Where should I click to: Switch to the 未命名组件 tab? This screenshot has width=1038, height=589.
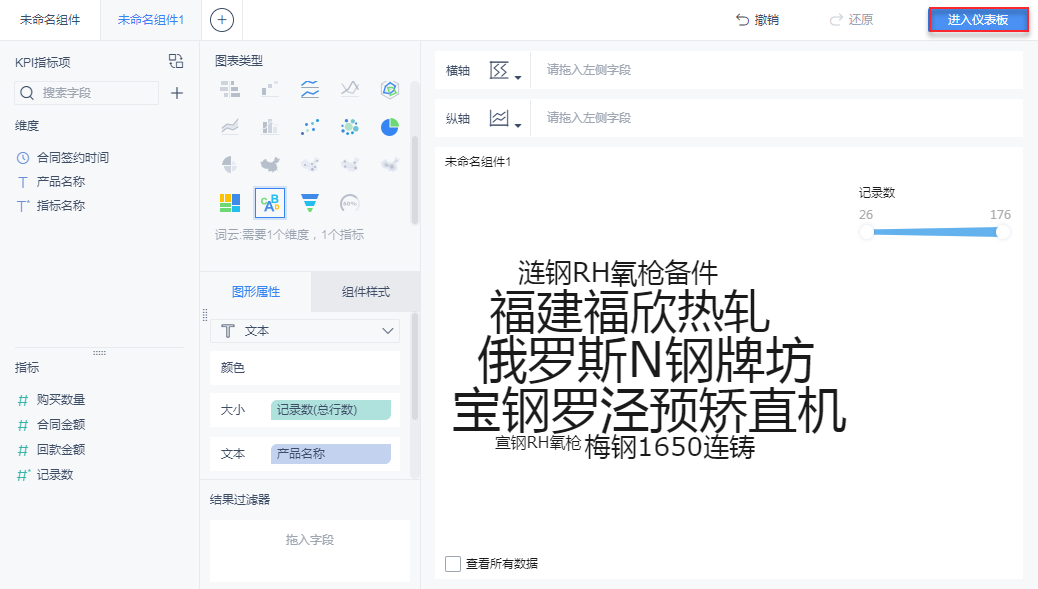[x=50, y=20]
